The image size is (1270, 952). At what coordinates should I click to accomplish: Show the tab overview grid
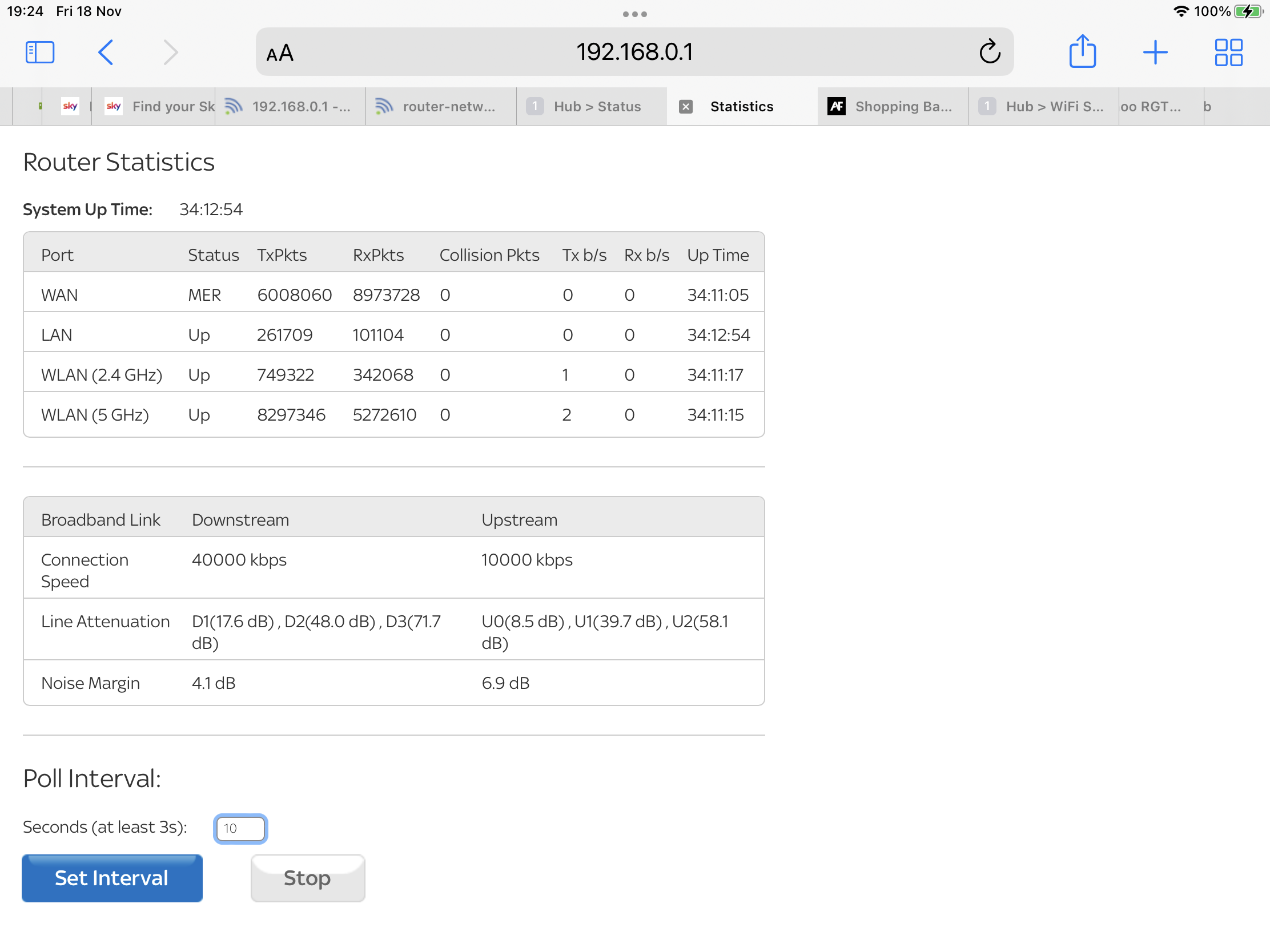pyautogui.click(x=1229, y=52)
